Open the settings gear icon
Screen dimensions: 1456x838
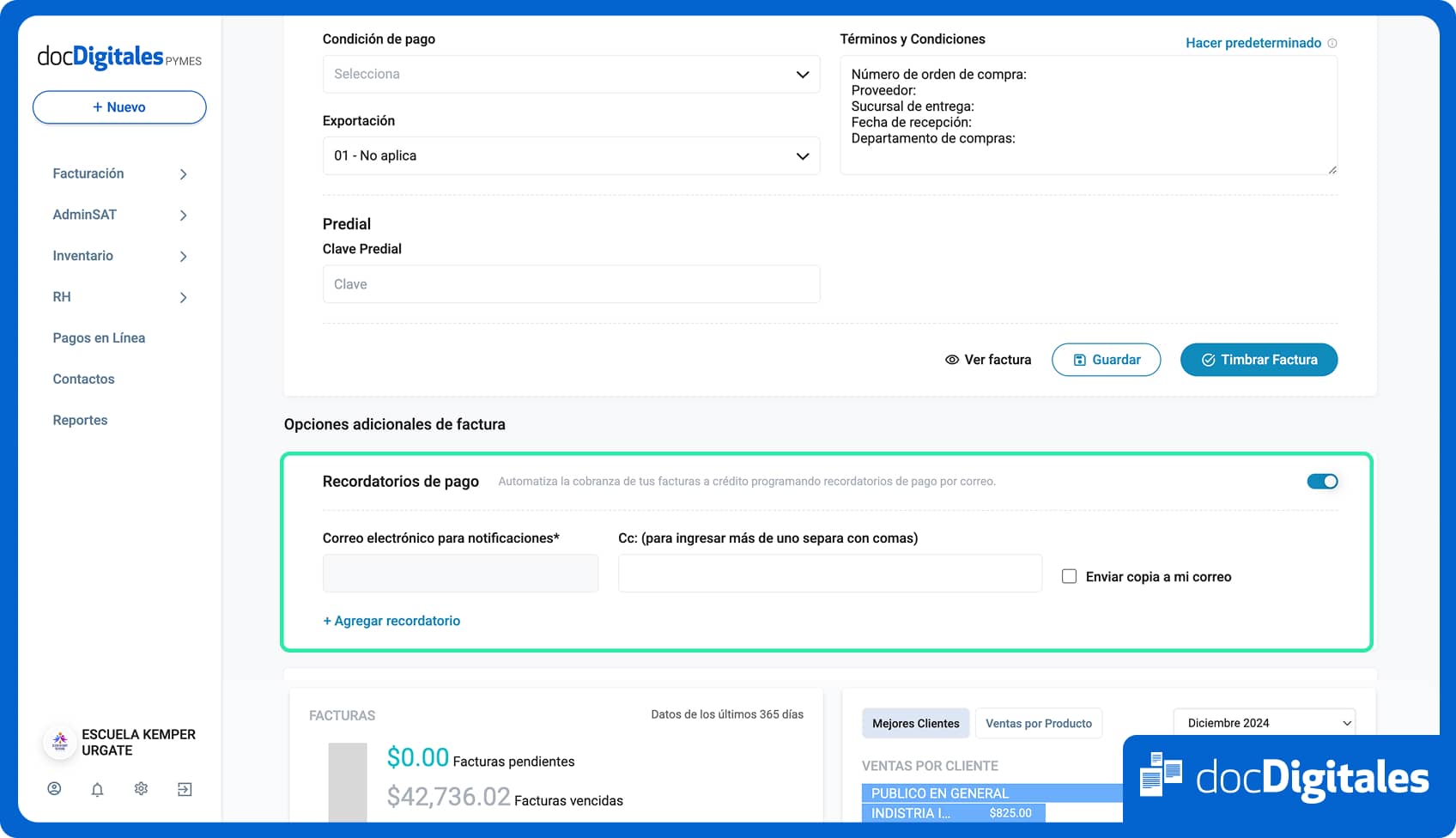[142, 789]
